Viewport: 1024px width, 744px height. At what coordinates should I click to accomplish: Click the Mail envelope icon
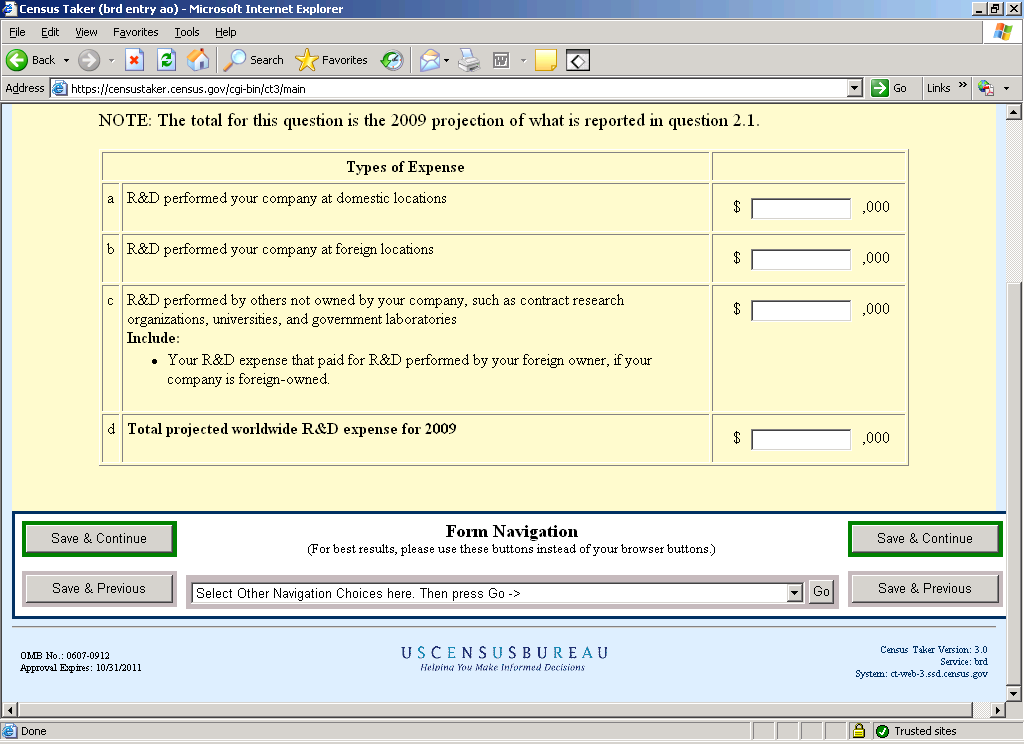(429, 60)
